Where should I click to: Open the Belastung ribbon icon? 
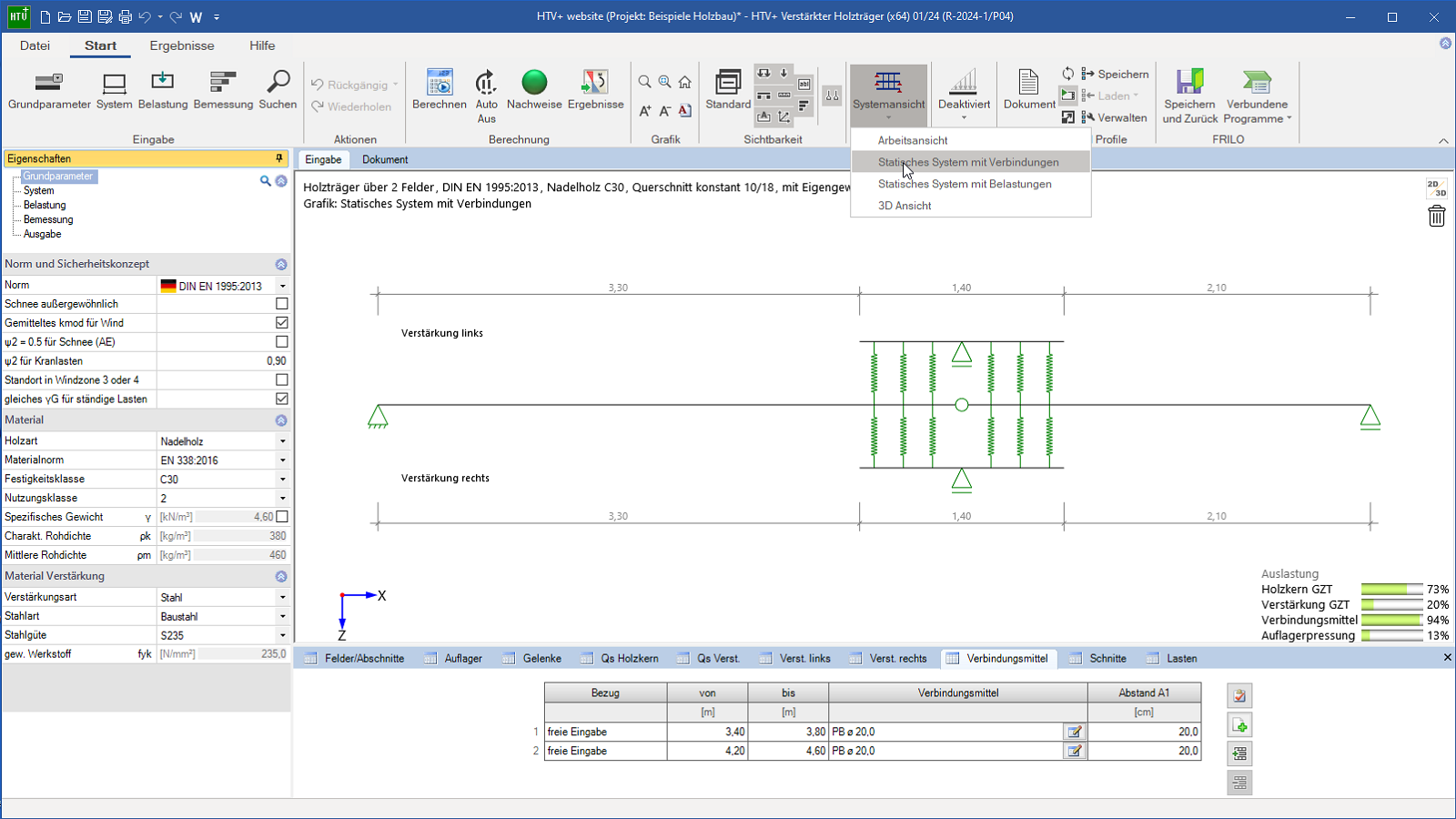(163, 91)
